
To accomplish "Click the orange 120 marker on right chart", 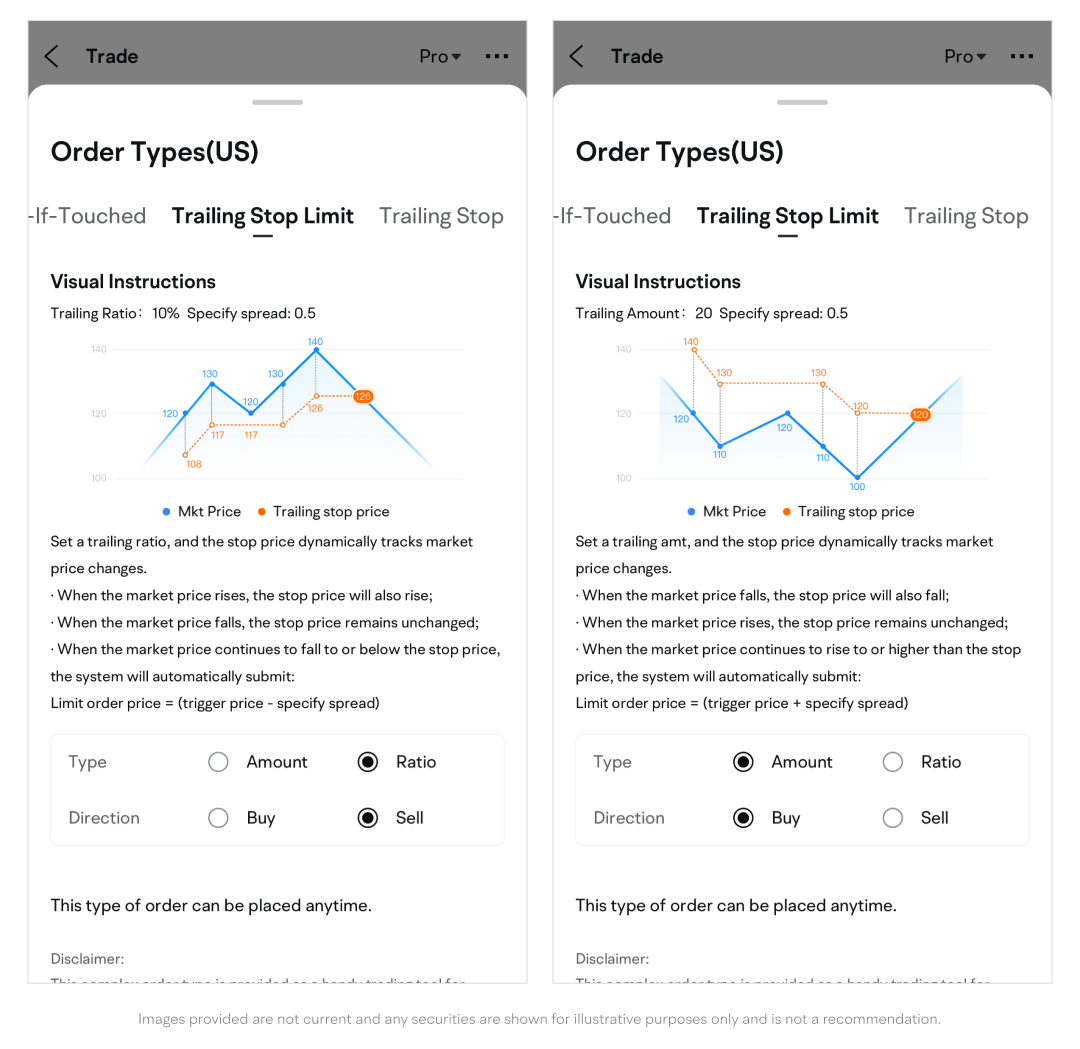I will click(x=920, y=414).
